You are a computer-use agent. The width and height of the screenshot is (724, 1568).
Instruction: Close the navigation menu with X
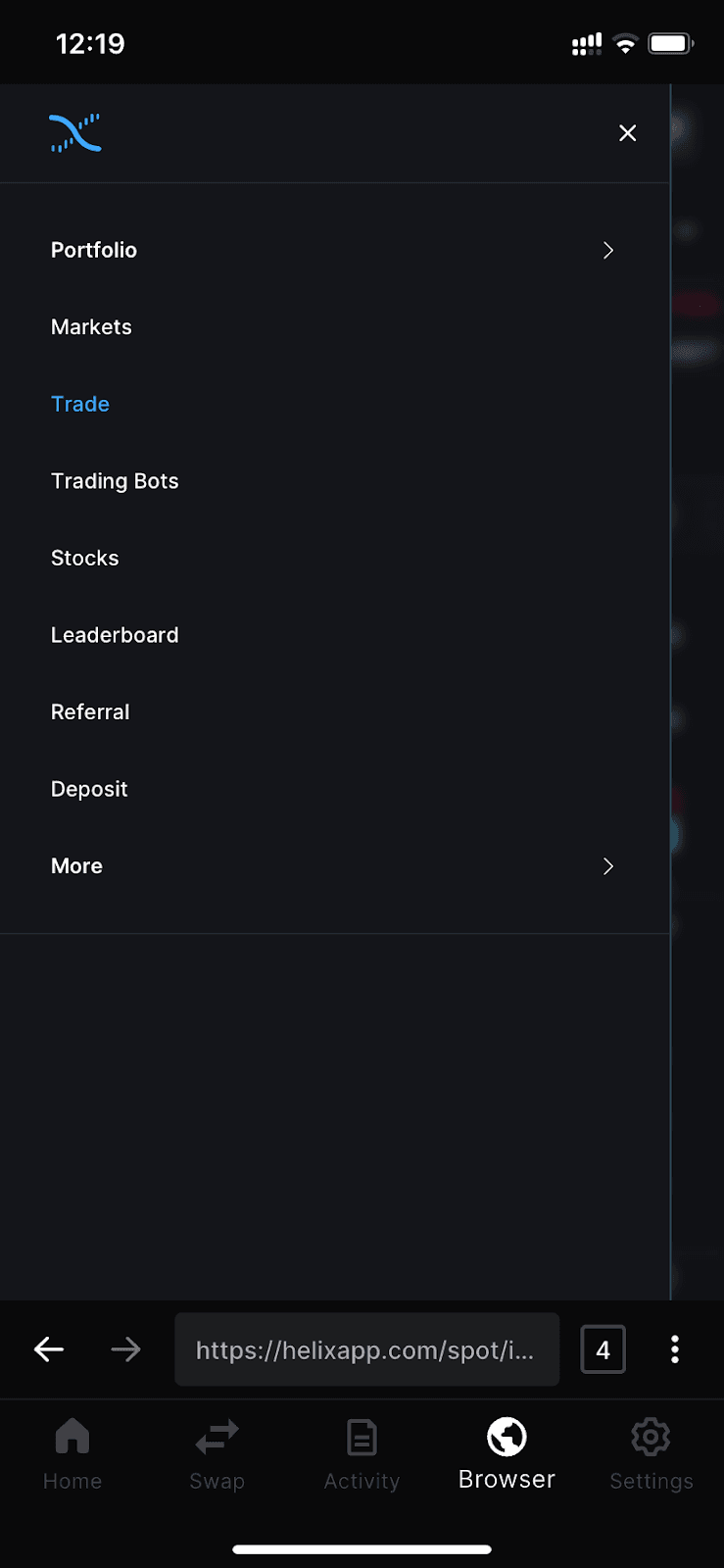(628, 133)
